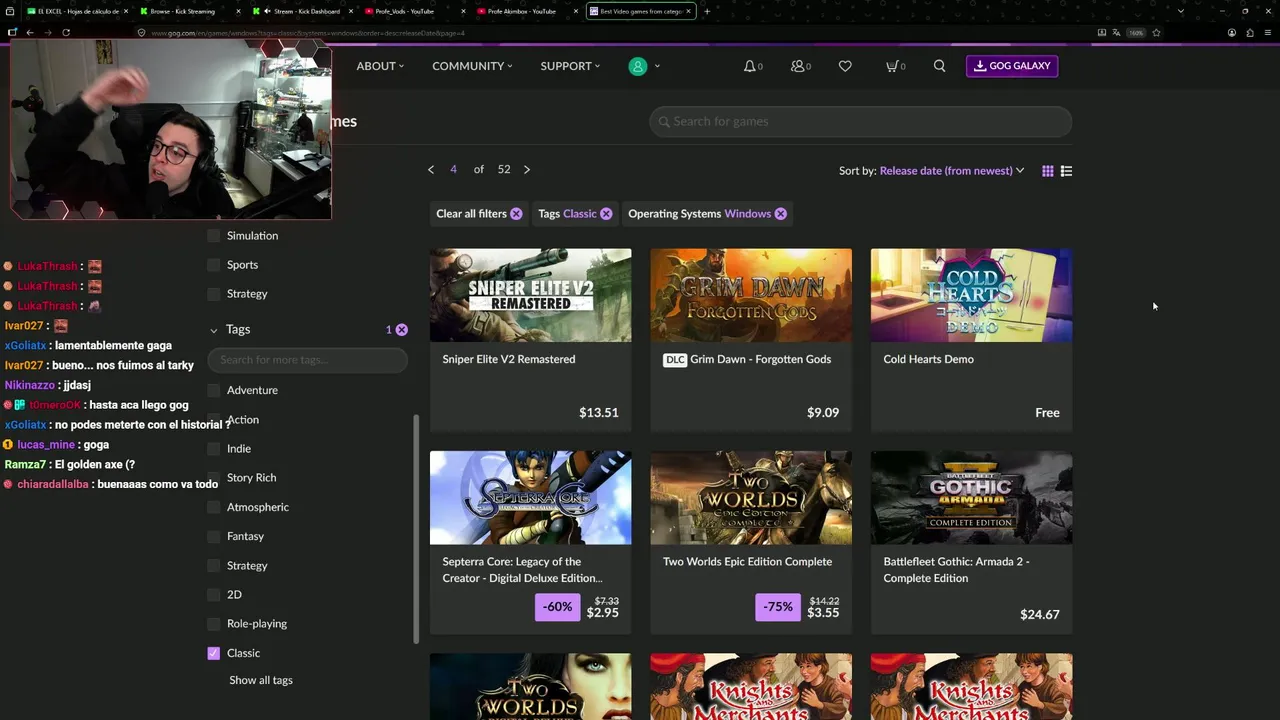Open the friends icon in GOG header

tap(797, 66)
